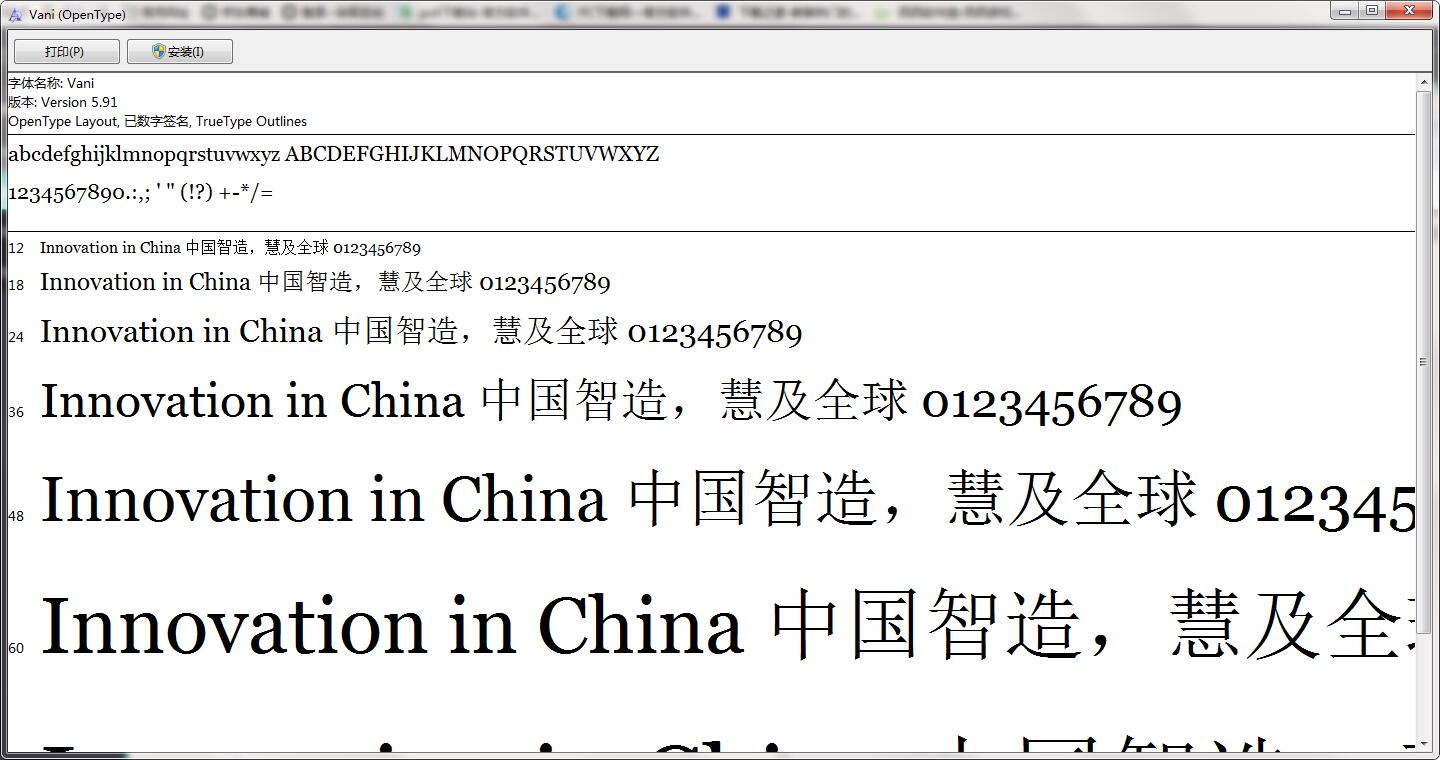Screen dimensions: 1440x760
Task: Close the Vani (OpenType) window
Action: point(1410,10)
